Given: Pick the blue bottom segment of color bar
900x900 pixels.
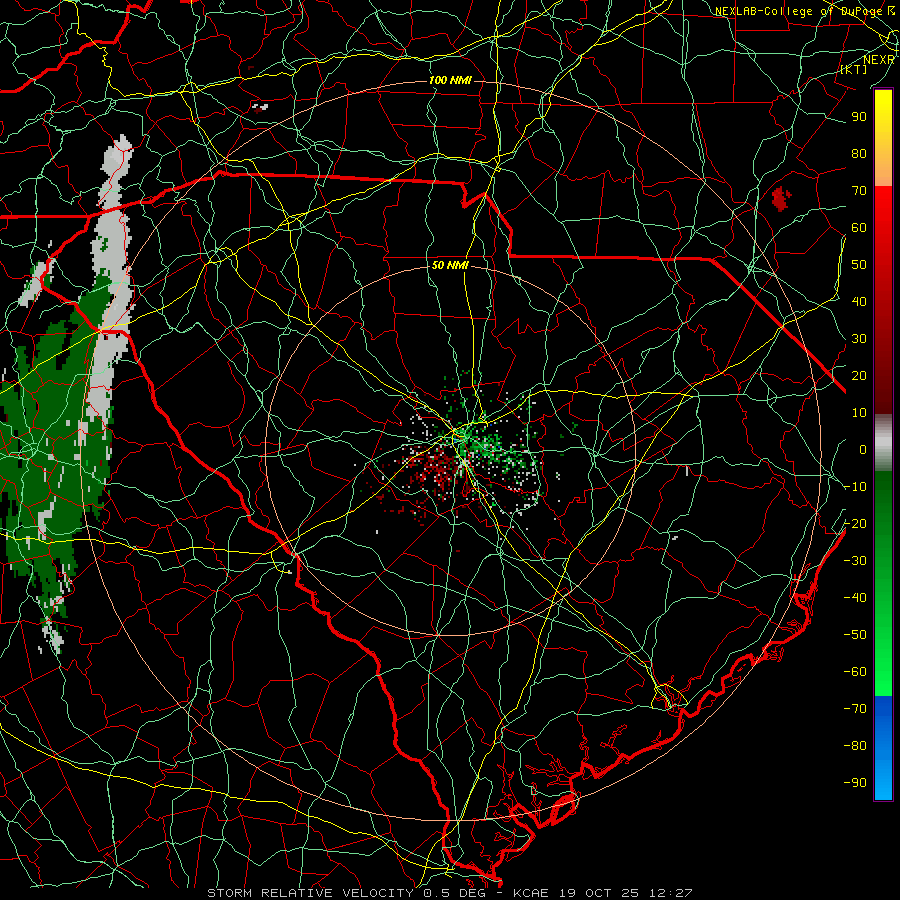Looking at the screenshot, I should [x=883, y=746].
